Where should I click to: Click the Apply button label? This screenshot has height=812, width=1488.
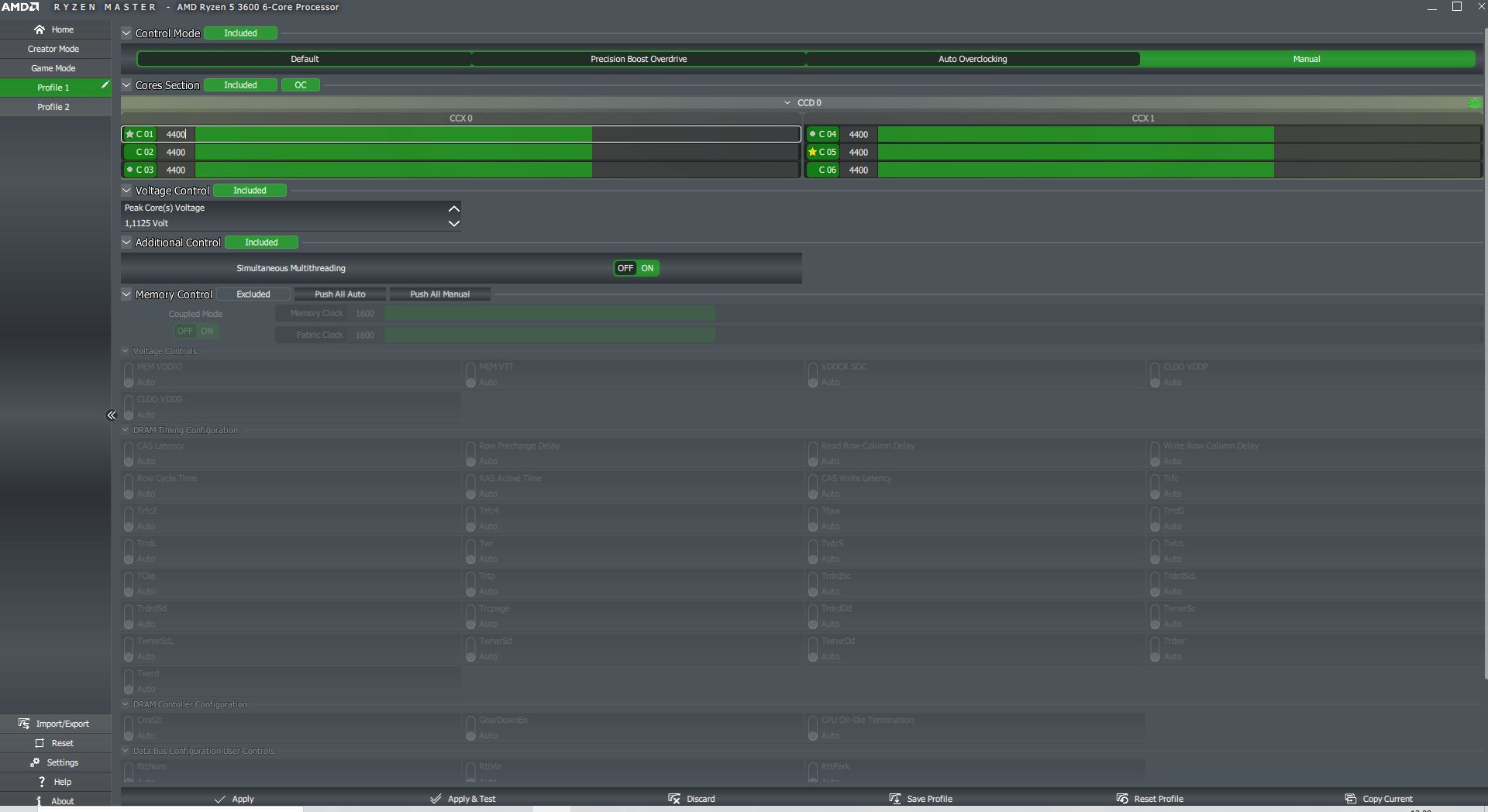pos(243,799)
